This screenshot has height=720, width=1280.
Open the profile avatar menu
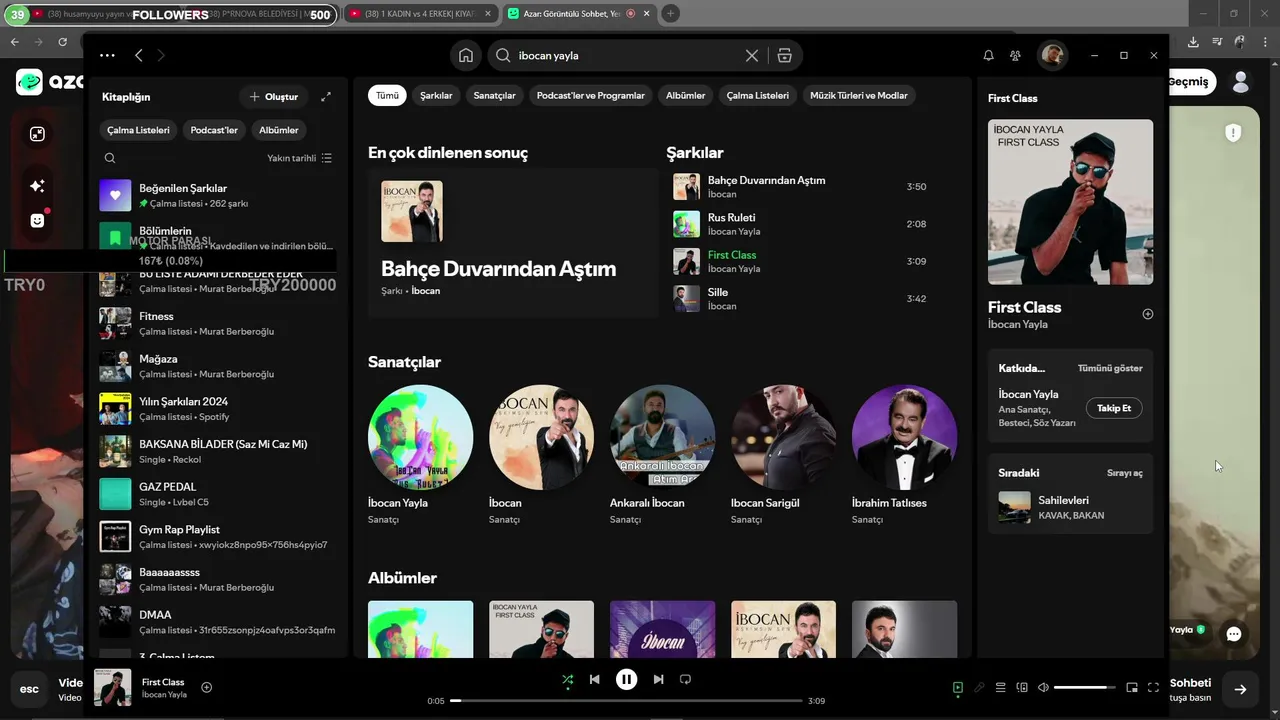click(1052, 56)
